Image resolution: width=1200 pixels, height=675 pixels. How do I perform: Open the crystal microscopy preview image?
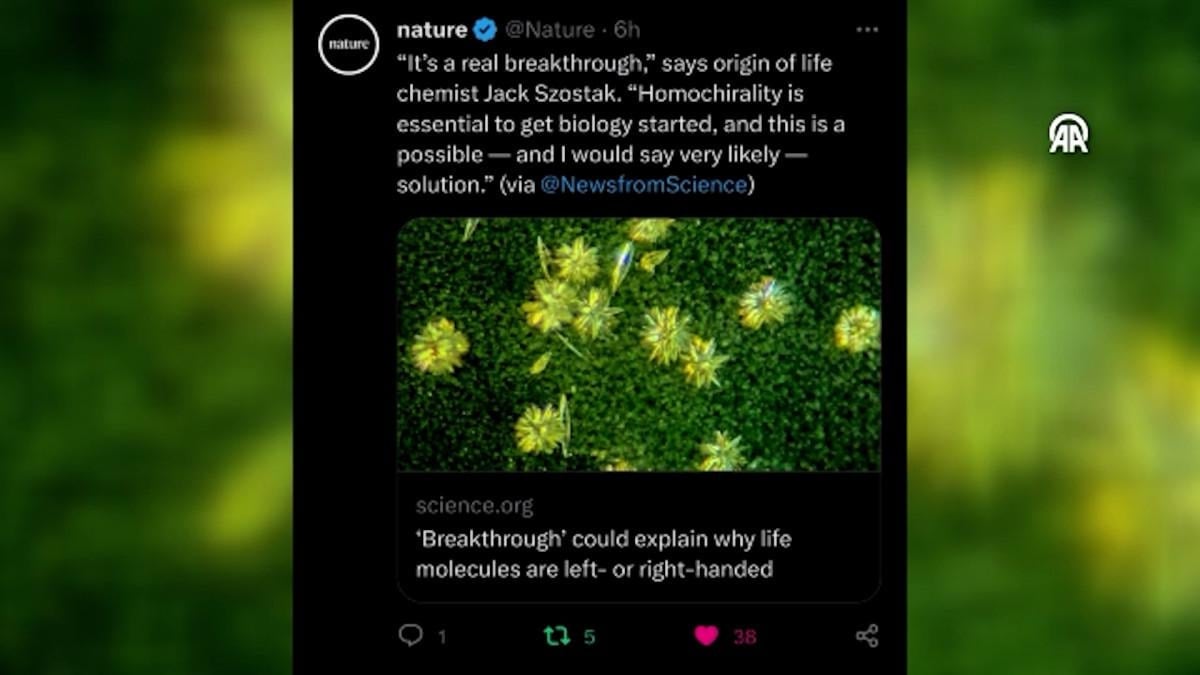point(638,344)
